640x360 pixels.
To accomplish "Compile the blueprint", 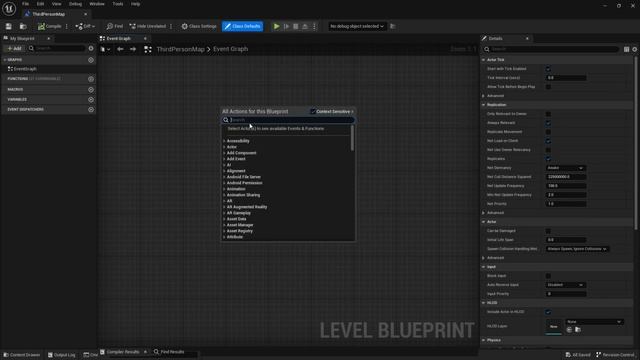I will 49,26.
